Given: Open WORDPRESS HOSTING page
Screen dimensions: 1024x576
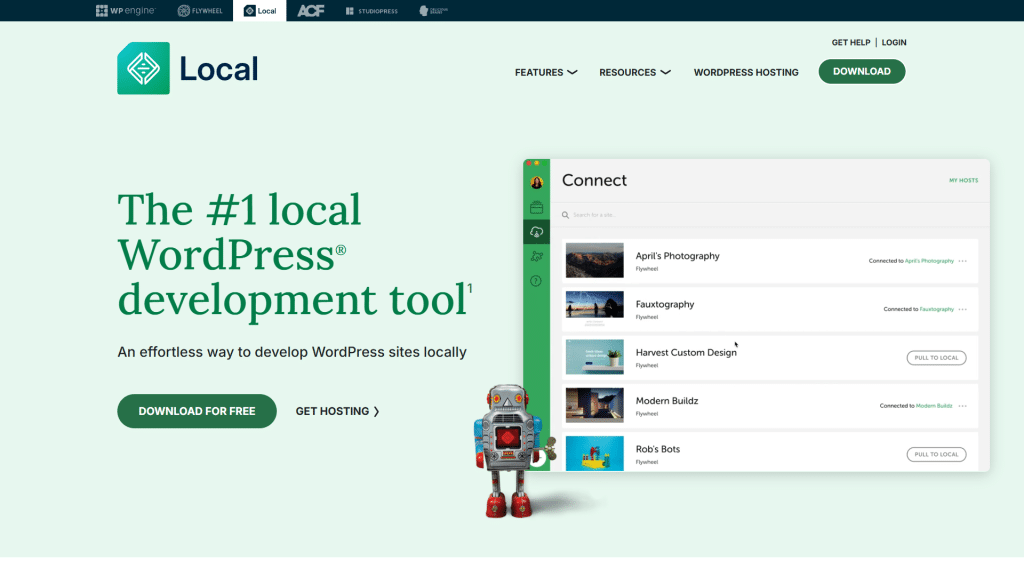Looking at the screenshot, I should 746,72.
